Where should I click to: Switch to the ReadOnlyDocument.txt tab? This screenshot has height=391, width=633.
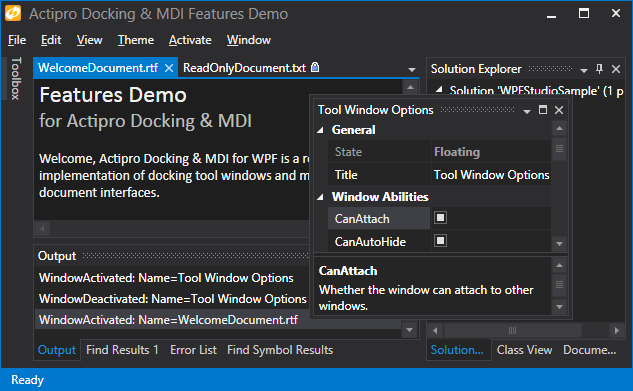click(244, 68)
